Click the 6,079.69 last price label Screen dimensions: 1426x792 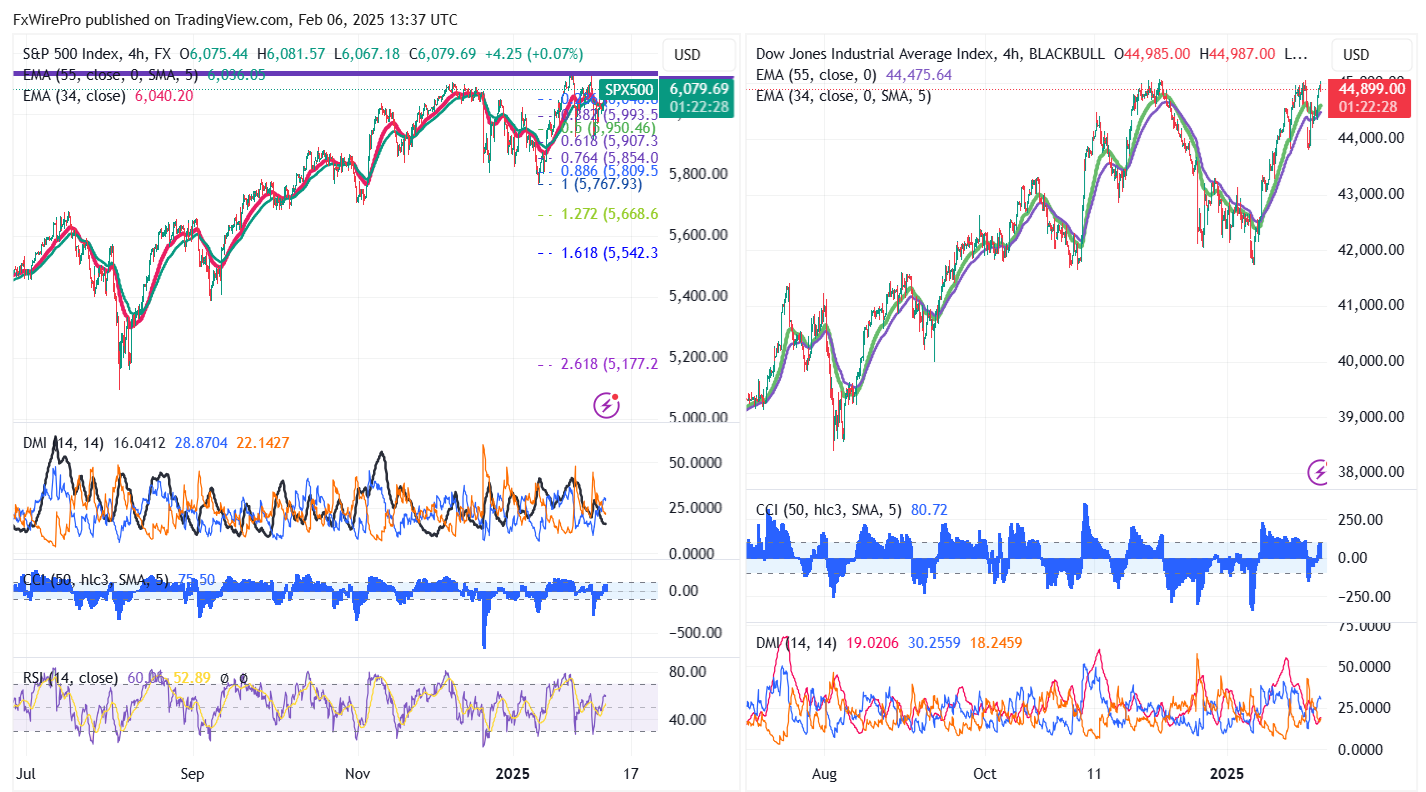point(699,89)
